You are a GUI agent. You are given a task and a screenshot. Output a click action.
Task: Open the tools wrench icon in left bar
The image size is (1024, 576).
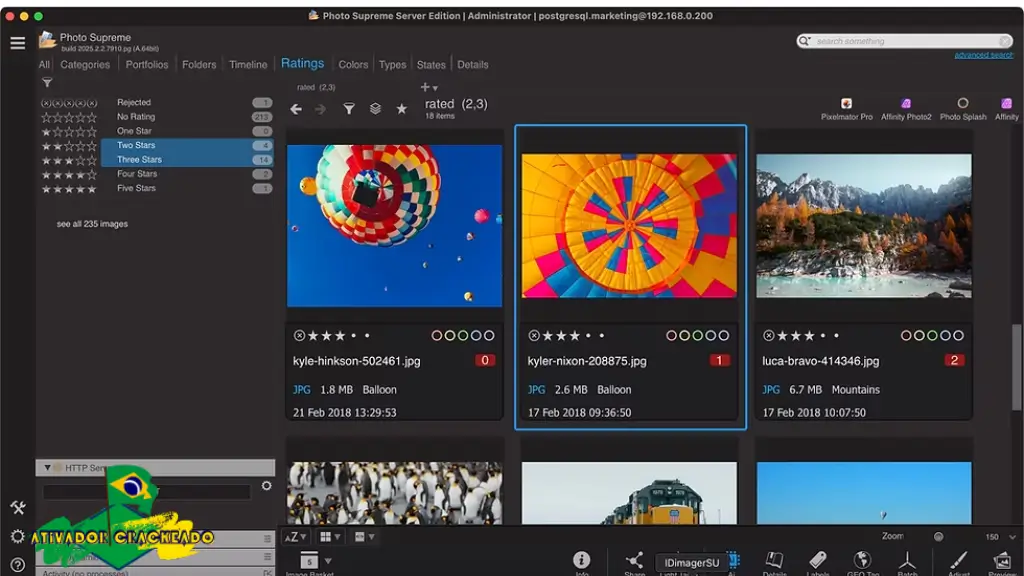coord(18,507)
